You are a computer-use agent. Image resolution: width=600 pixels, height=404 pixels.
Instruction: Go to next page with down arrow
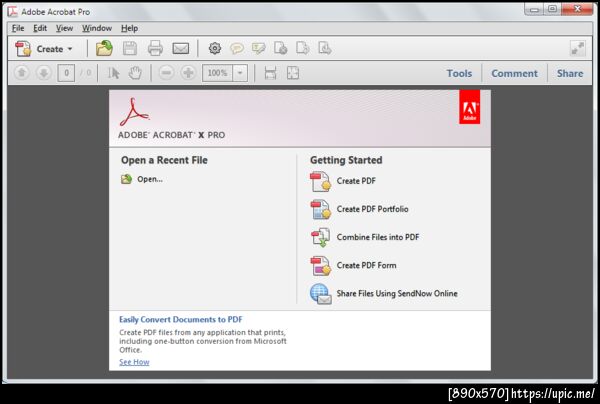click(x=44, y=73)
